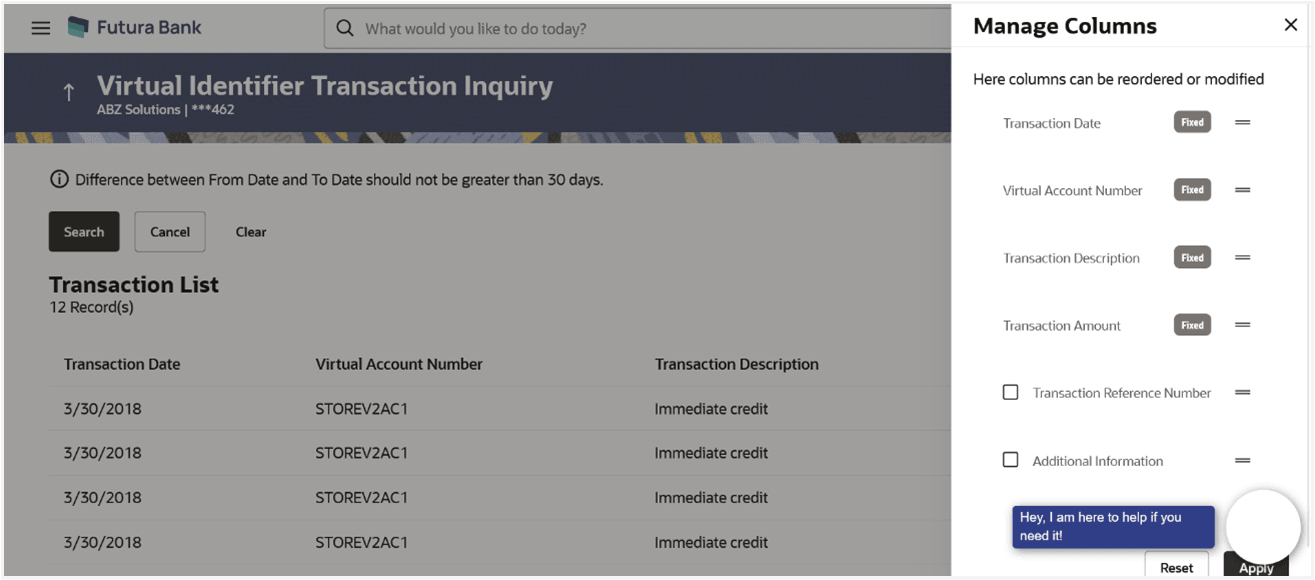Open the chatbot assistant bubble
The image size is (1315, 580).
pyautogui.click(x=1263, y=526)
